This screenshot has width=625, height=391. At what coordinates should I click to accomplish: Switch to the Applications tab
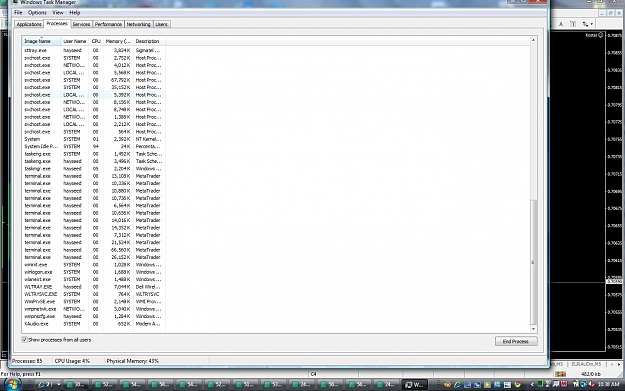point(29,24)
